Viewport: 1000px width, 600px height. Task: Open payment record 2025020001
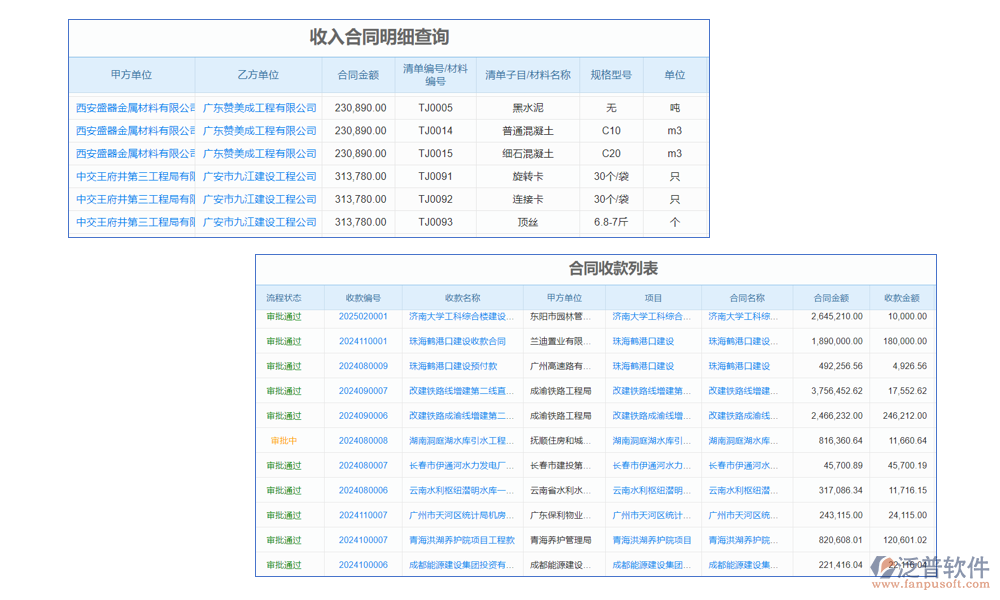pos(362,316)
